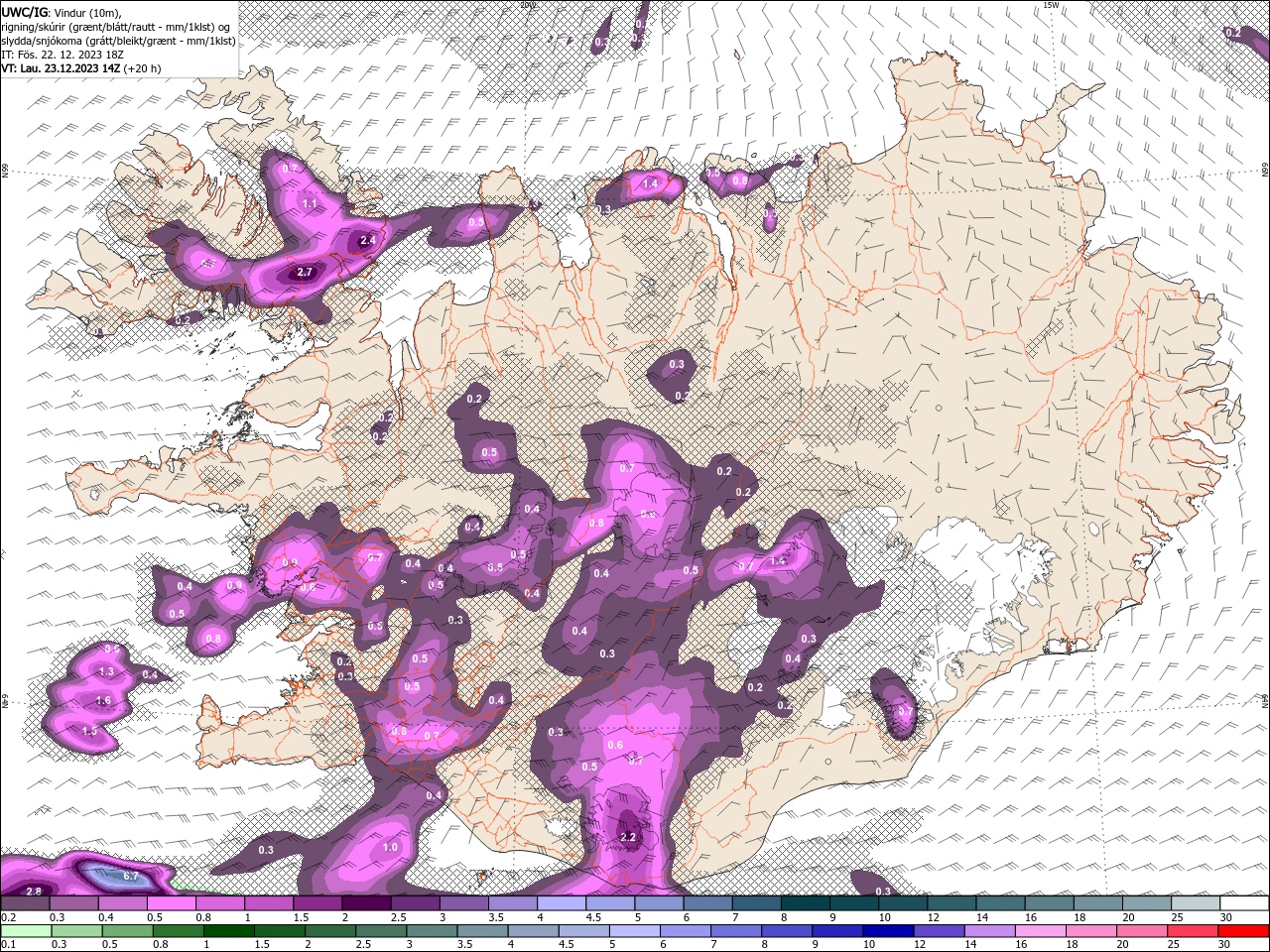Select upper scale swatch between 1 and 1.5
1270x952 pixels.
click(x=269, y=903)
